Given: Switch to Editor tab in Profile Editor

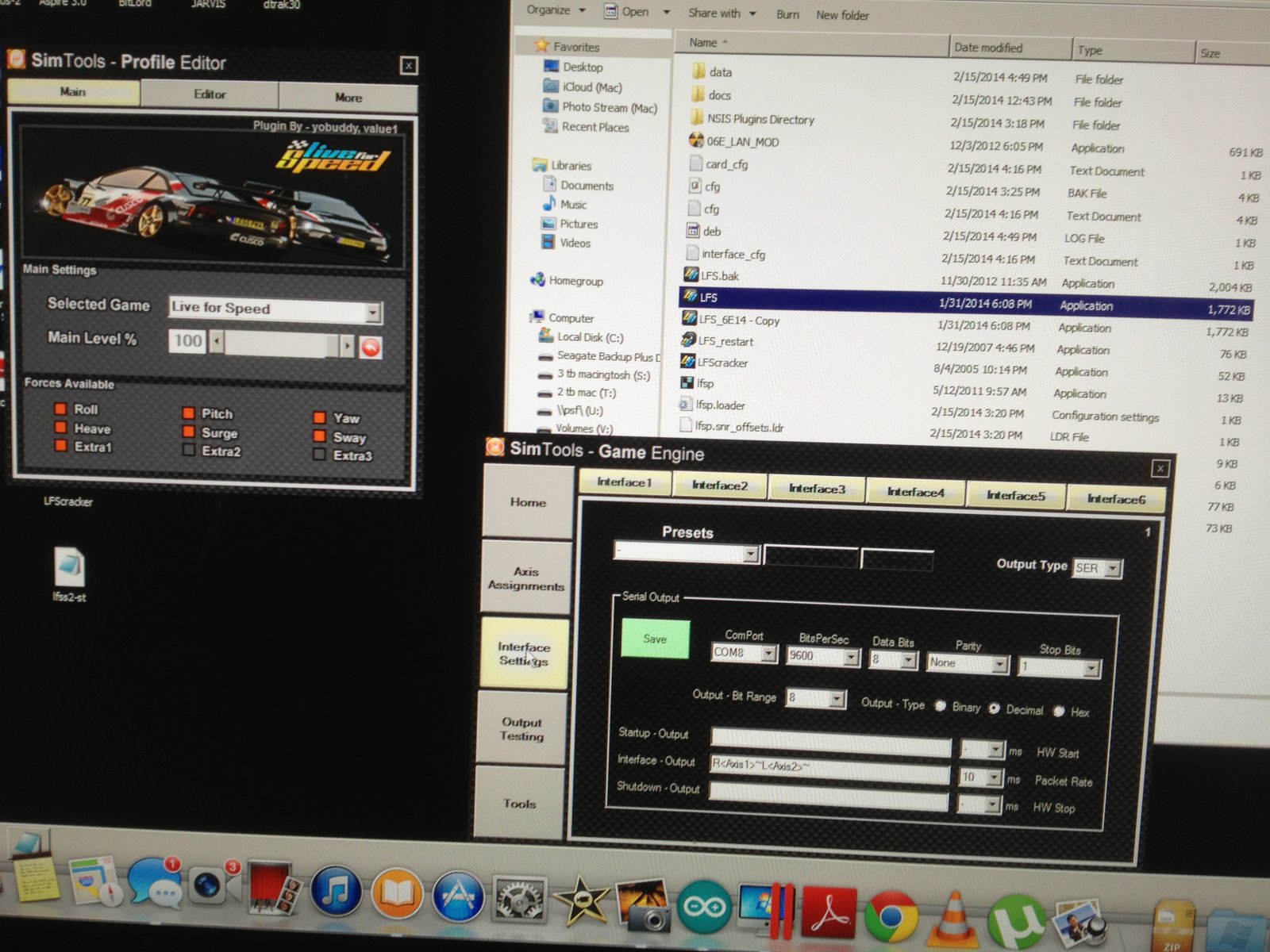Looking at the screenshot, I should pyautogui.click(x=210, y=94).
